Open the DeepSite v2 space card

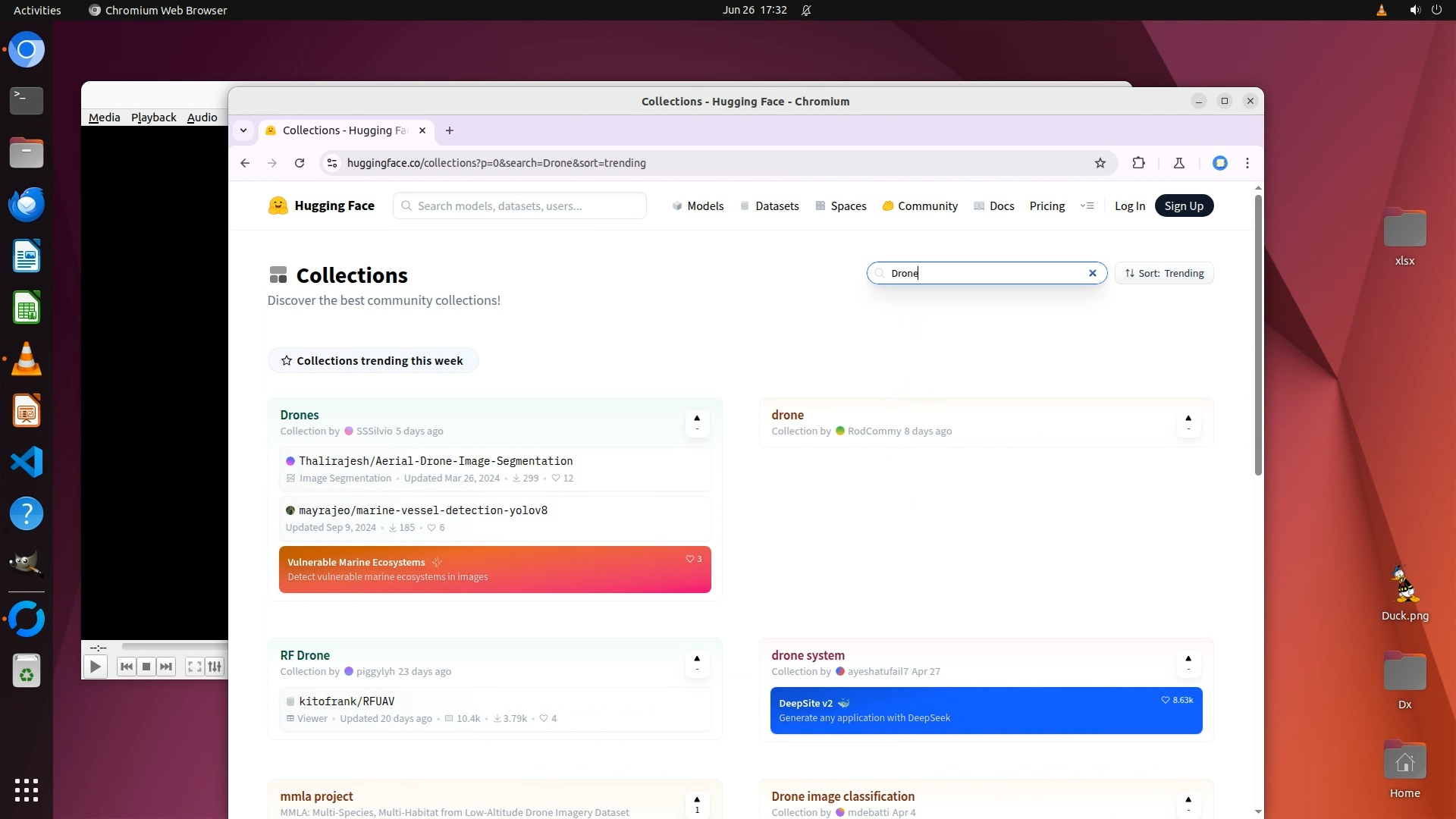(986, 711)
